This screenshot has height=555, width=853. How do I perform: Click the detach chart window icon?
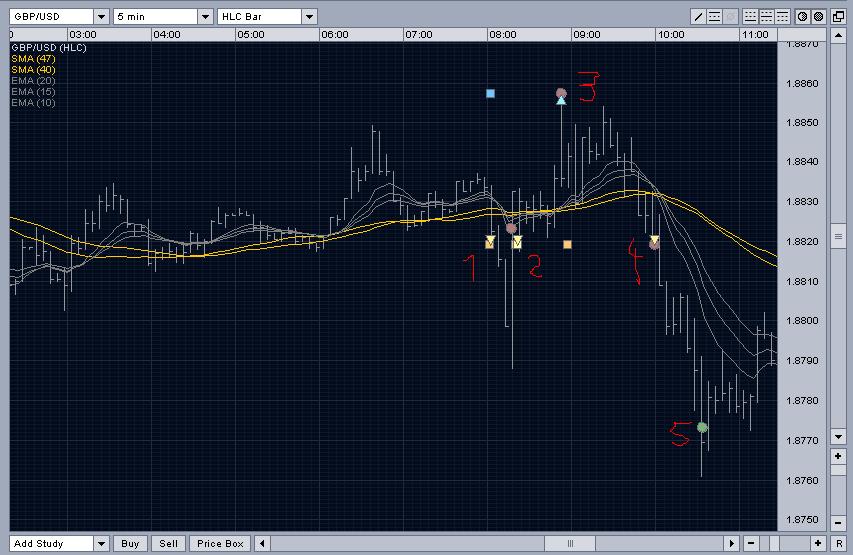click(x=838, y=16)
